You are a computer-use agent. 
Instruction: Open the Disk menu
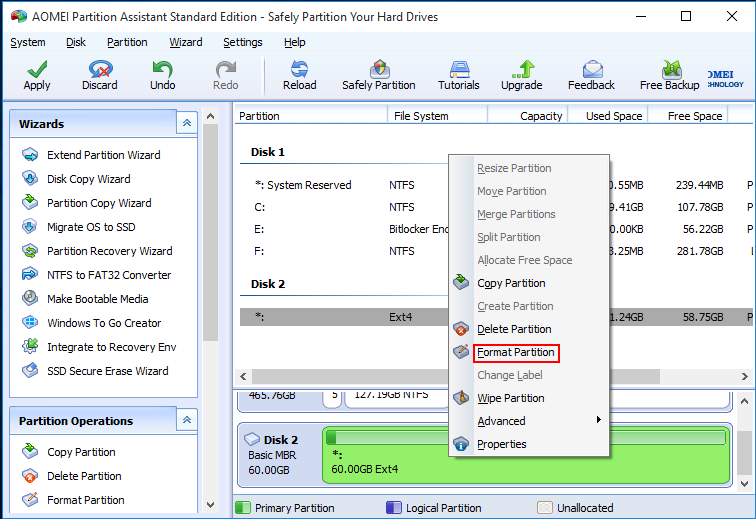point(76,42)
